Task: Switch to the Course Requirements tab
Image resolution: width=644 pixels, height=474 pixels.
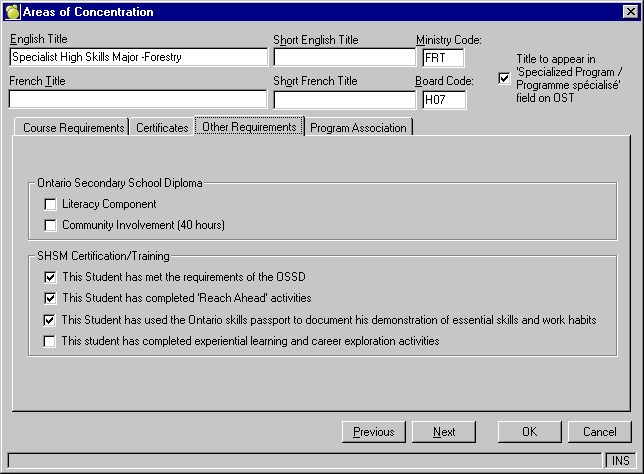Action: click(73, 128)
